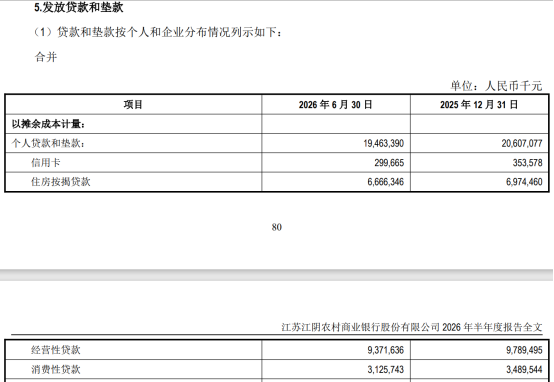Screen dimensions: 554x382
Task: Click the 合并 label
Action: pyautogui.click(x=46, y=57)
